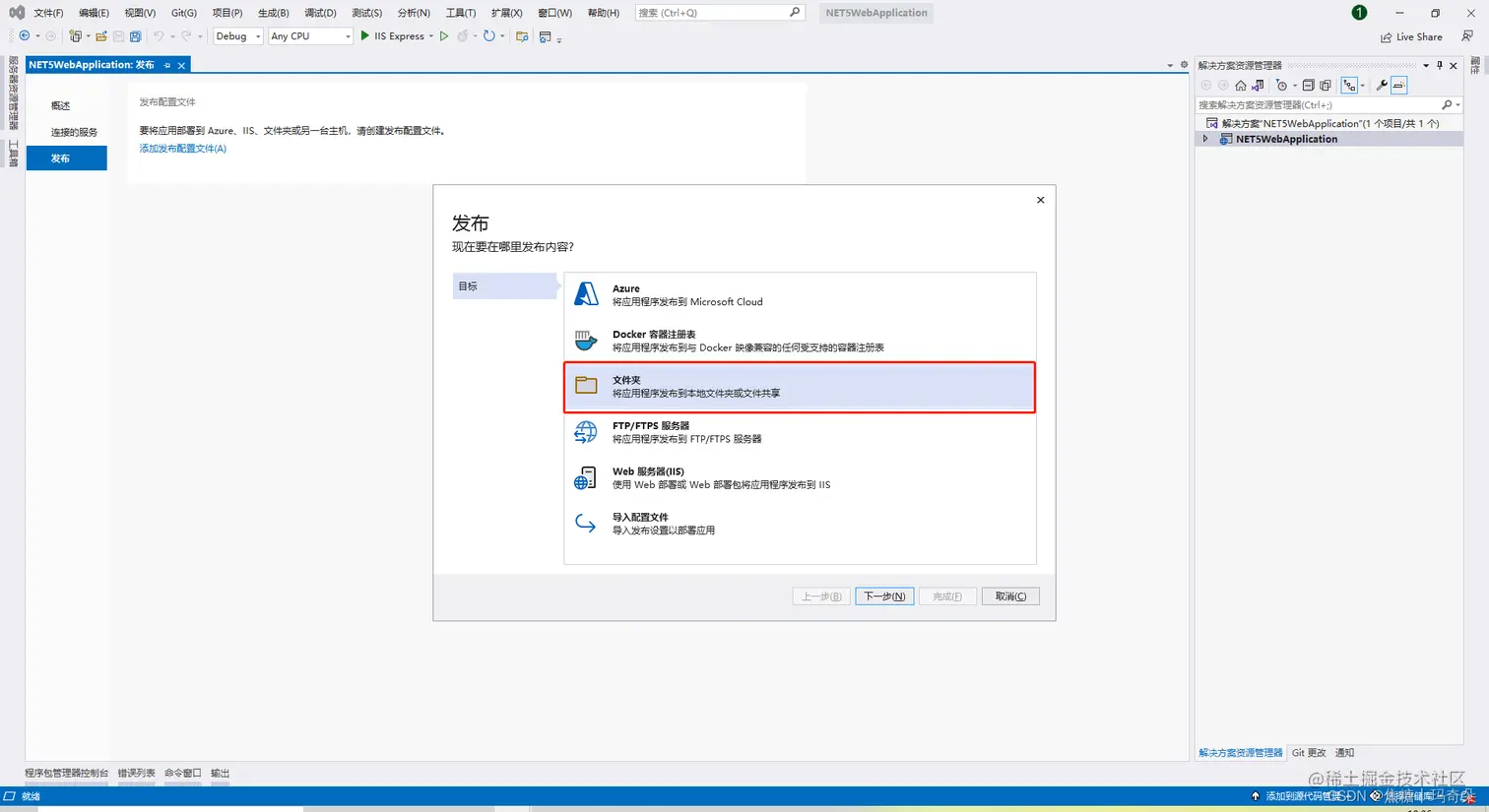Click the layout window toolbar icon
The width and height of the screenshot is (1489, 812).
[x=546, y=36]
